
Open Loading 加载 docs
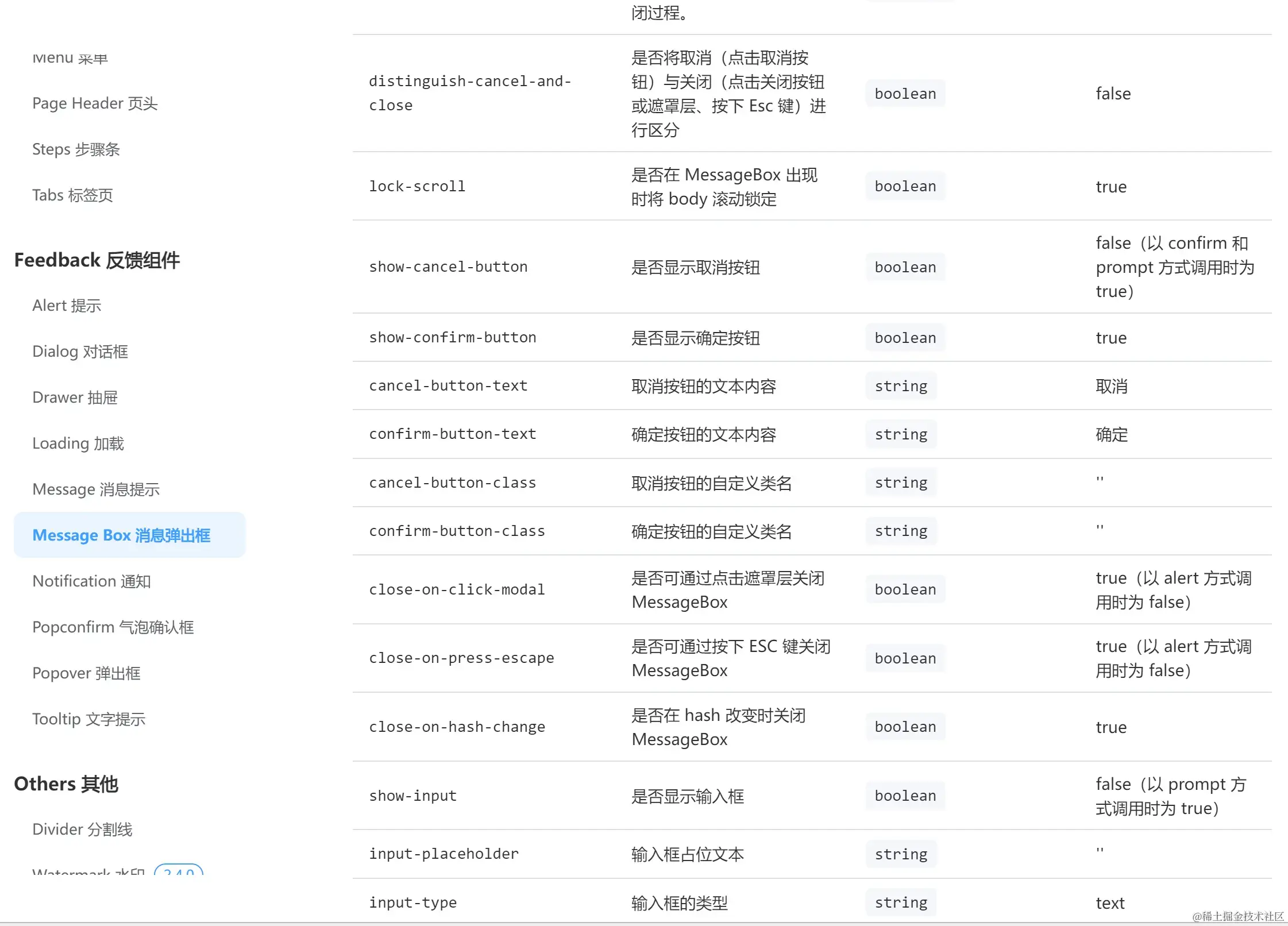click(x=78, y=443)
